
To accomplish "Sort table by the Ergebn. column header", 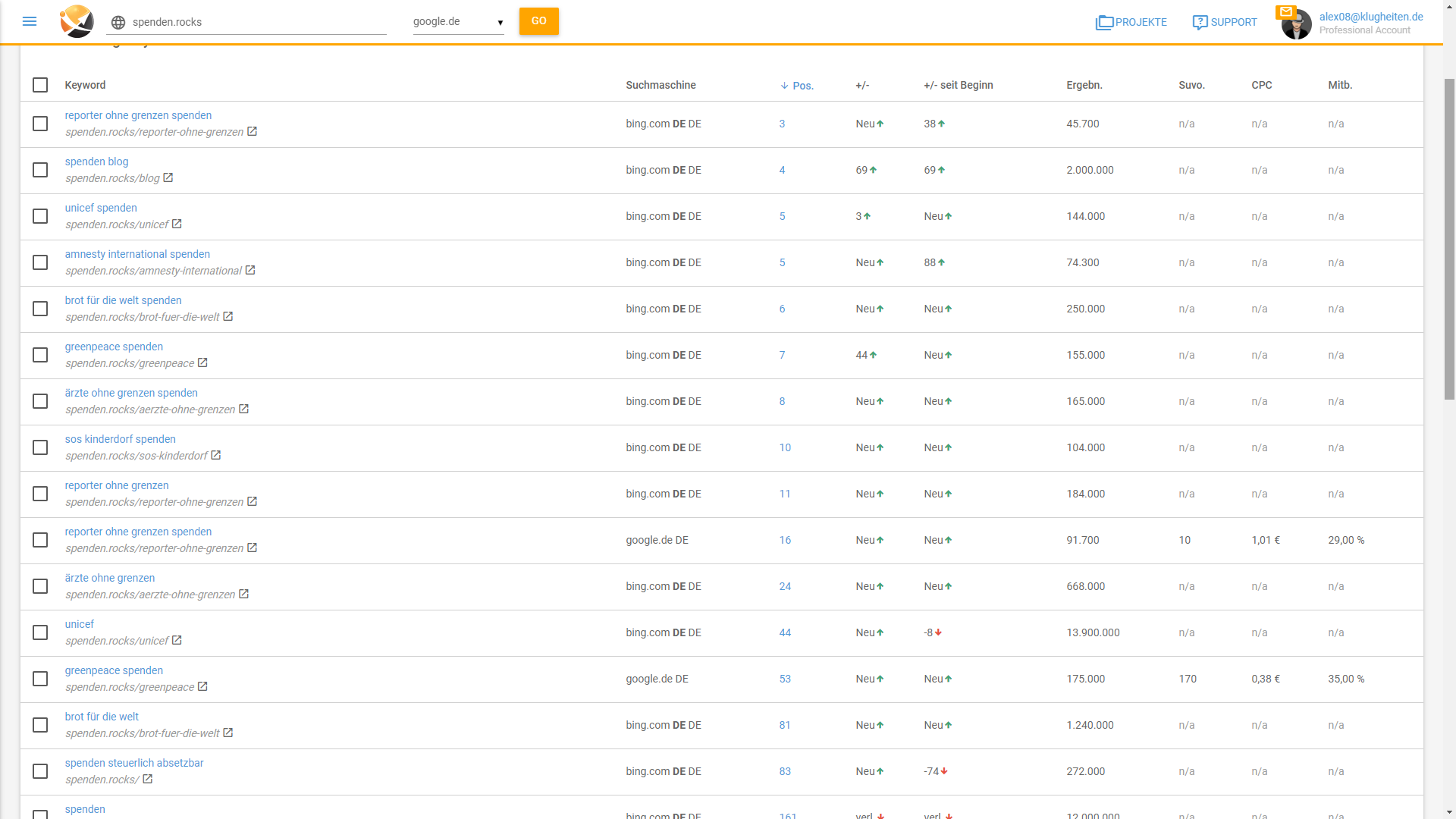I will click(1084, 85).
